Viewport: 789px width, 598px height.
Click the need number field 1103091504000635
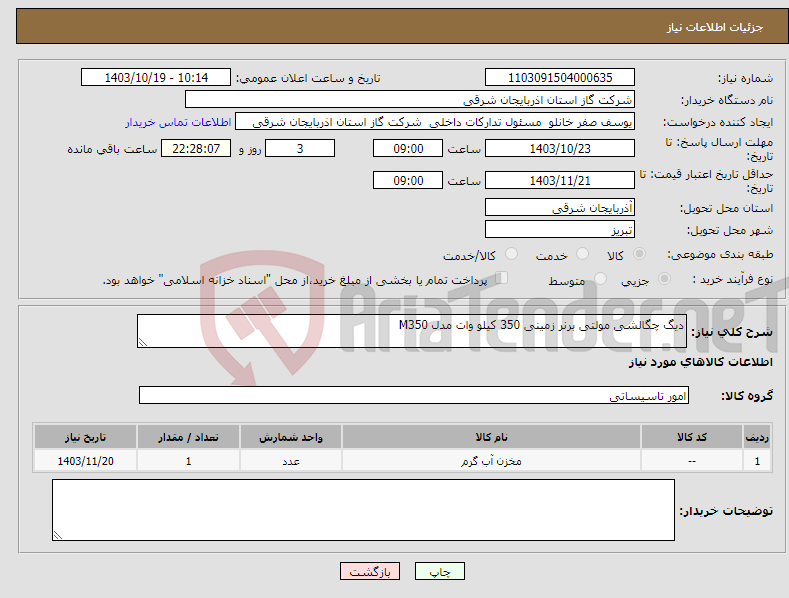click(560, 78)
